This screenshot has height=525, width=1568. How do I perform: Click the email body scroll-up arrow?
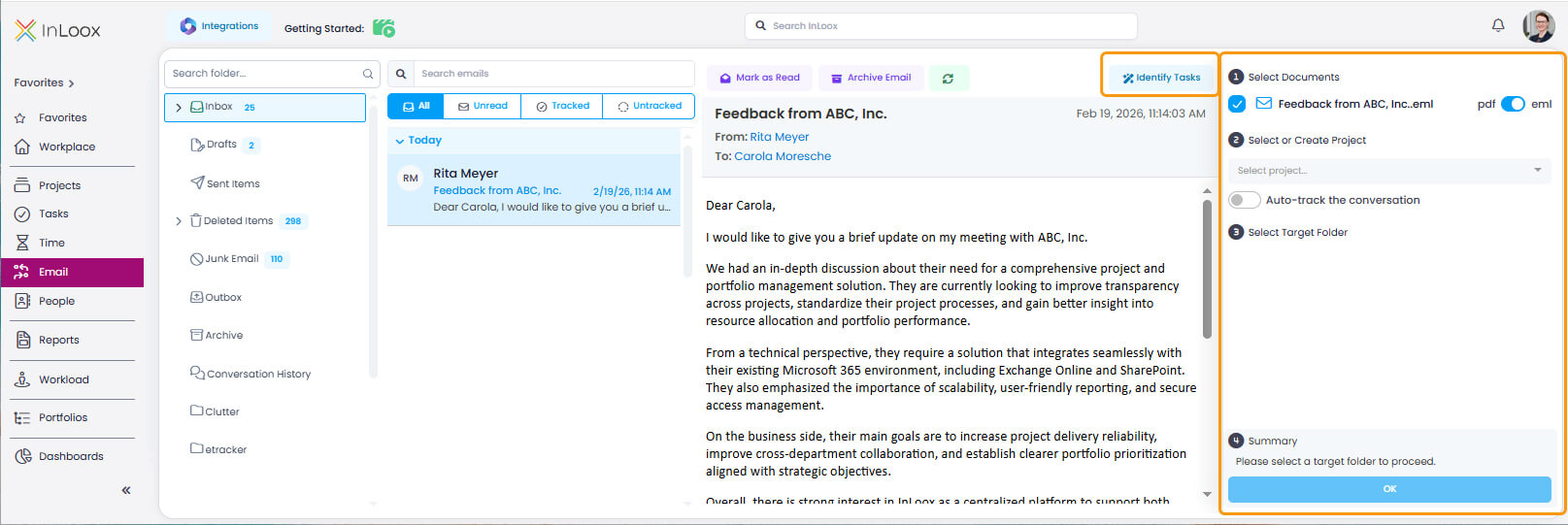pos(1207,191)
